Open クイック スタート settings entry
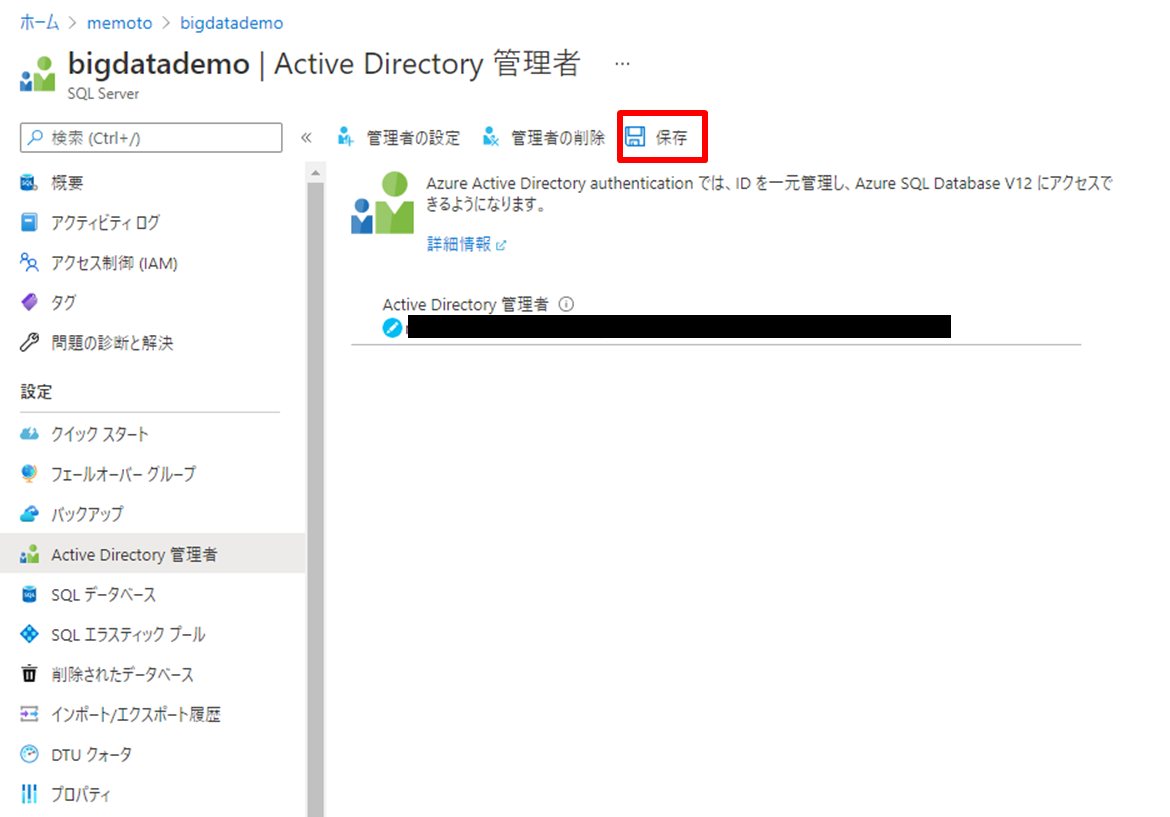The height and width of the screenshot is (817, 1170). pyautogui.click(x=100, y=434)
